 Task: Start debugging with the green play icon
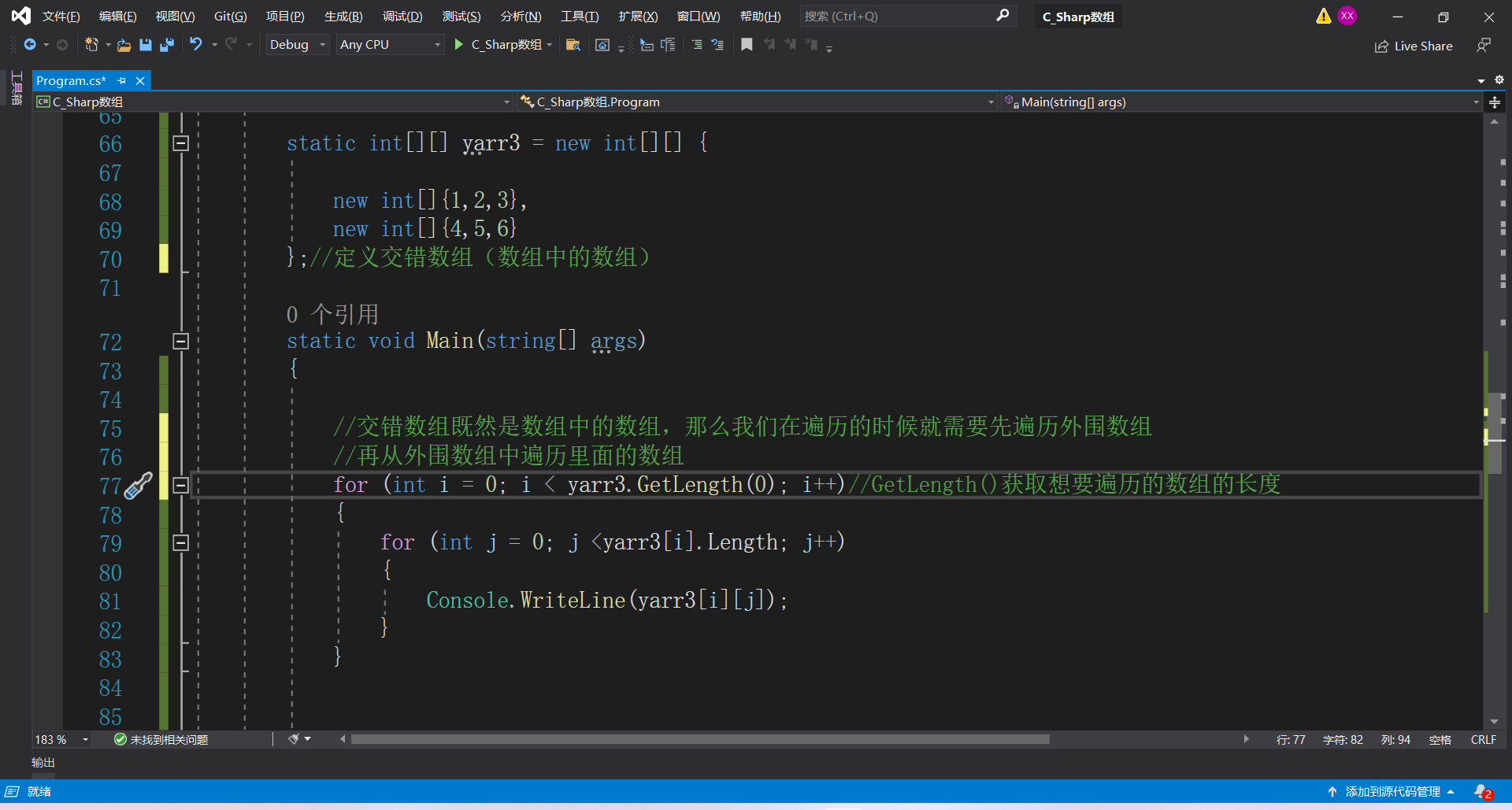[458, 45]
